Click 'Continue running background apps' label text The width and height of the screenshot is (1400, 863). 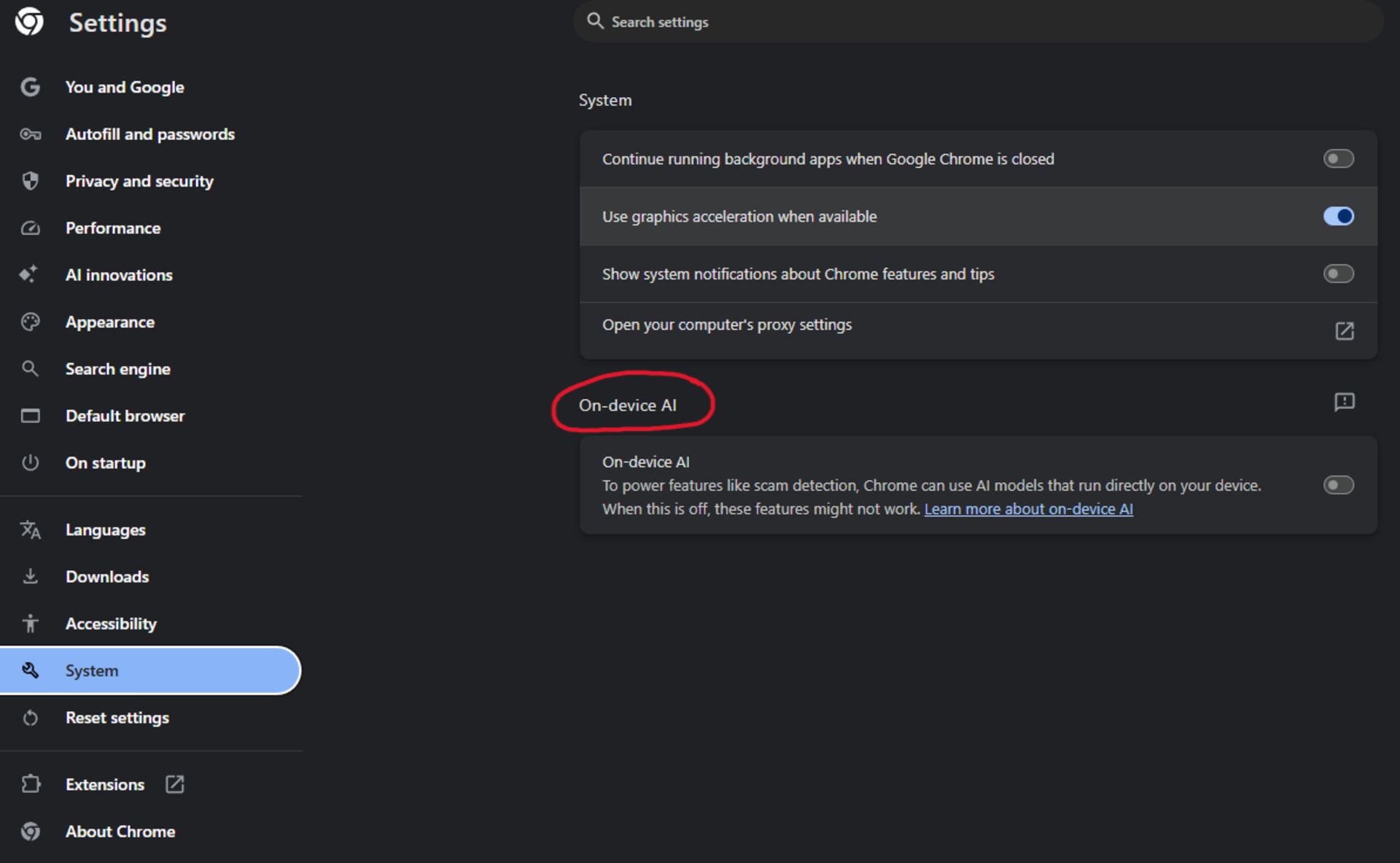(x=828, y=158)
